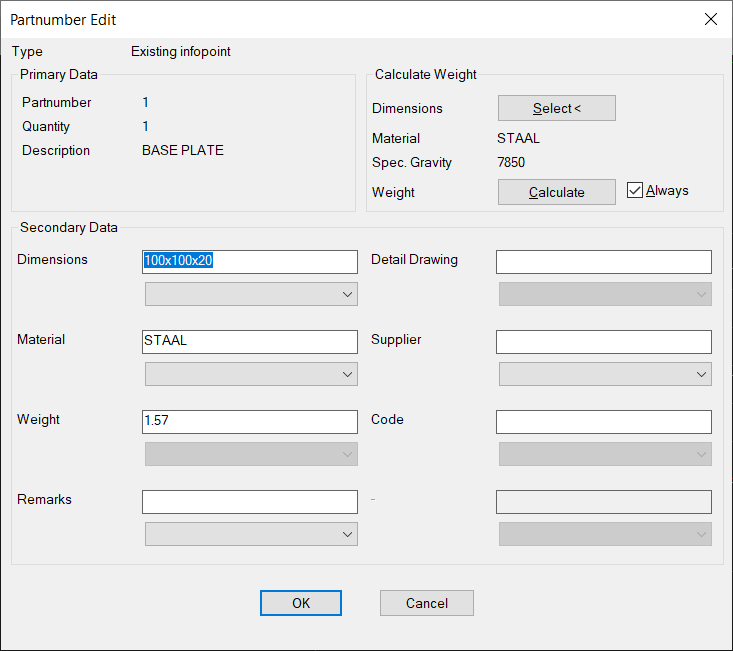Click the Remarks input field
733x651 pixels.
pyautogui.click(x=250, y=501)
